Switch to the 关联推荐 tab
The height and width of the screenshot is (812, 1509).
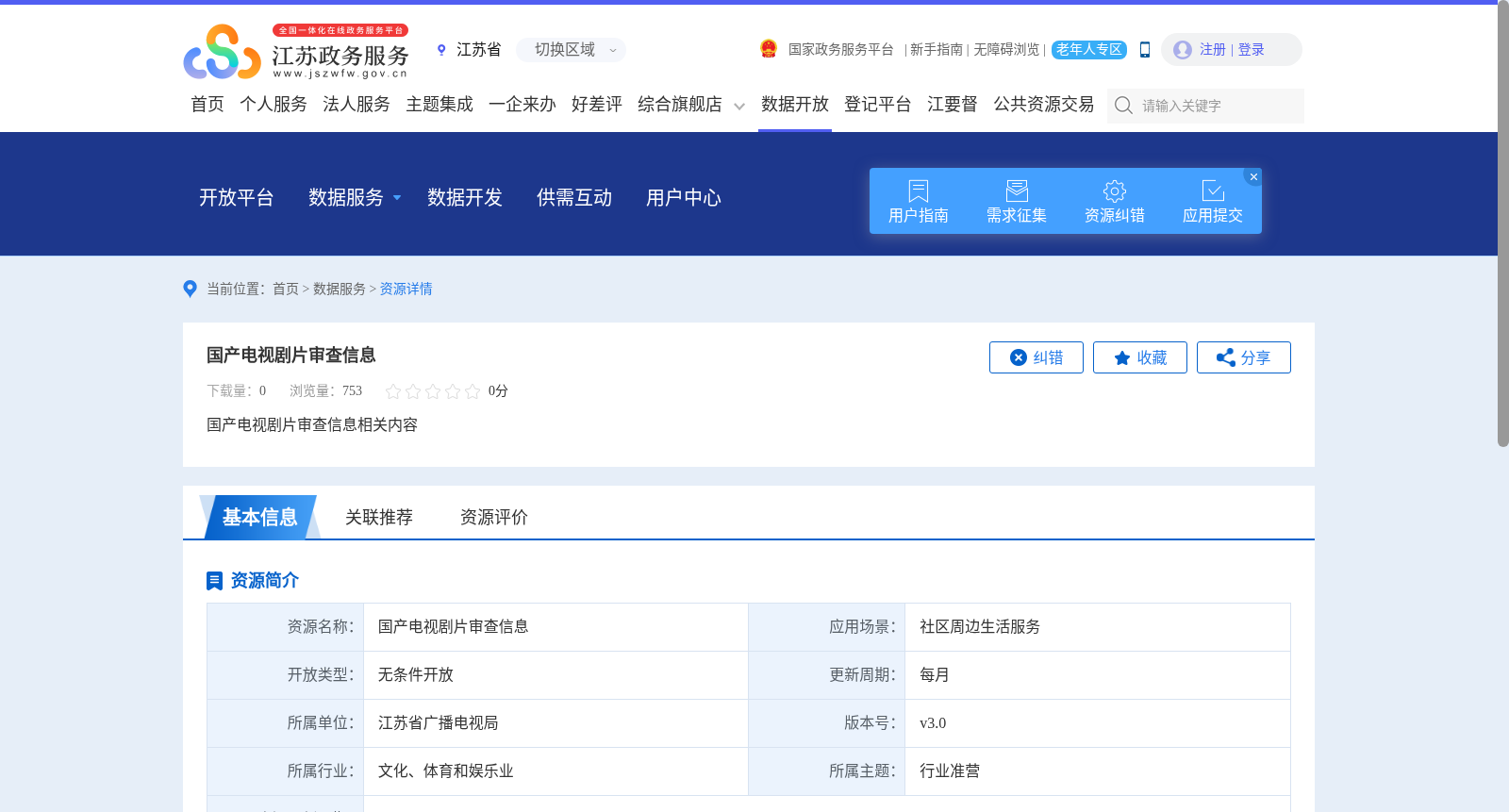pos(379,517)
